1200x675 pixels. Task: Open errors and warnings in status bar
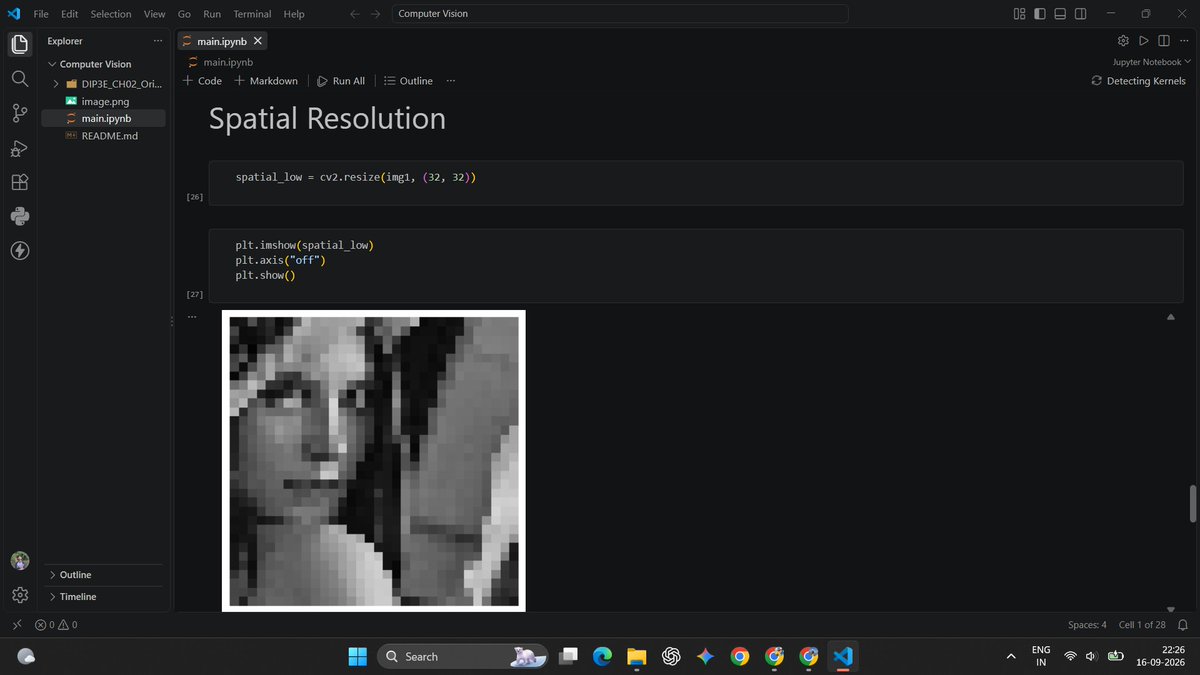point(56,624)
